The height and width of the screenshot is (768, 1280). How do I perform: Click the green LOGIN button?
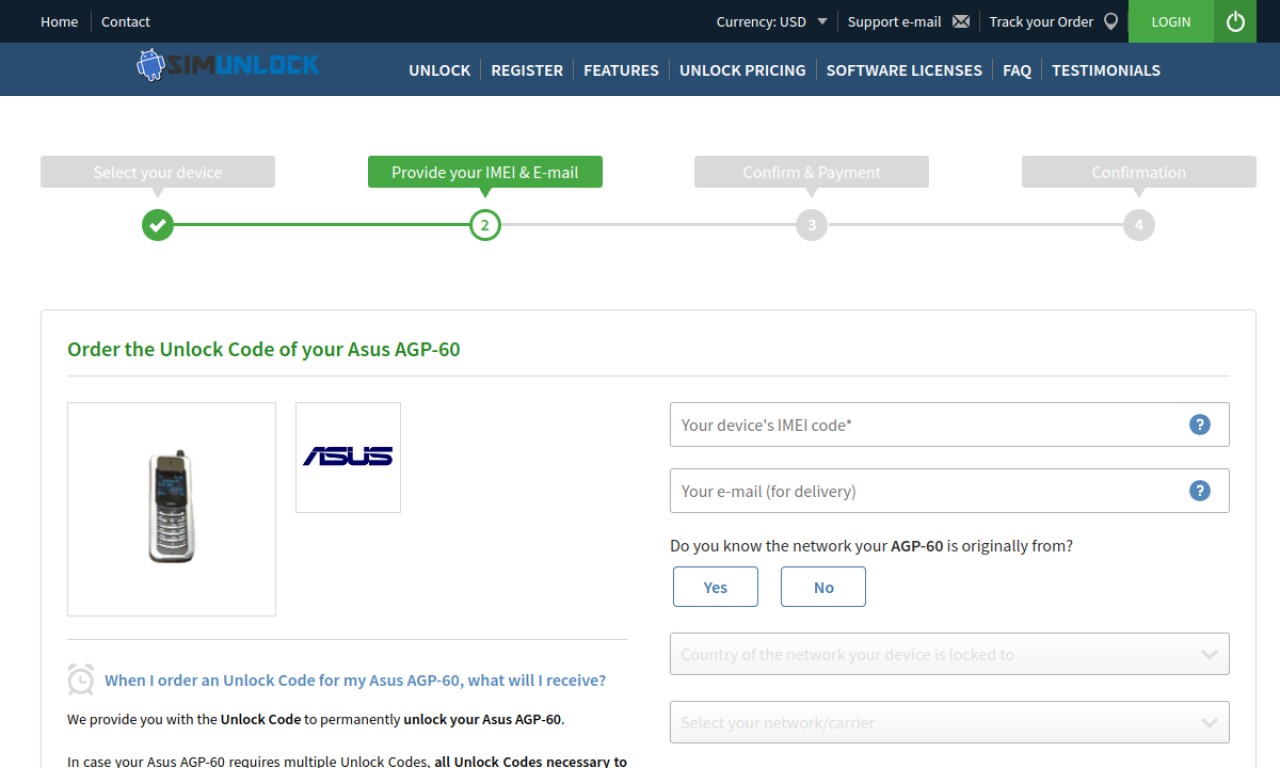[x=1171, y=21]
